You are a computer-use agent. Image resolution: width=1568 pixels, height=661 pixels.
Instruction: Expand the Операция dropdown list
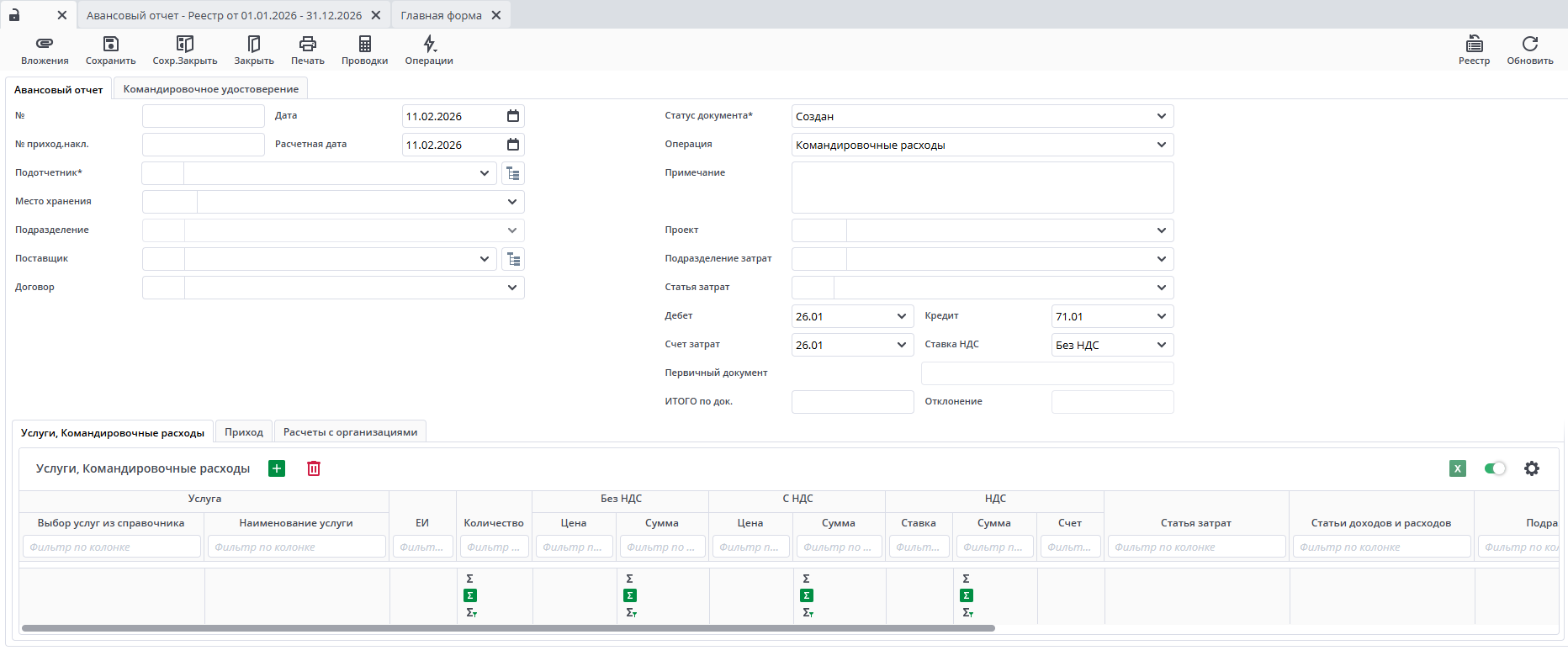click(x=1161, y=145)
